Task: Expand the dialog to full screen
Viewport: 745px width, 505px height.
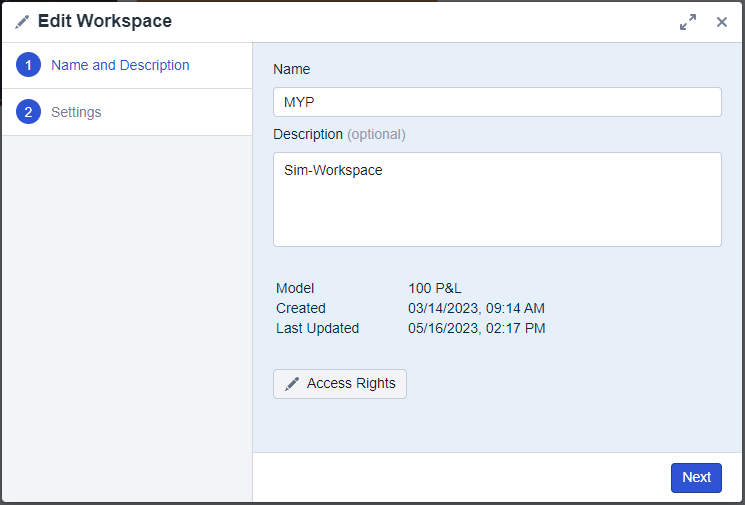Action: [688, 22]
